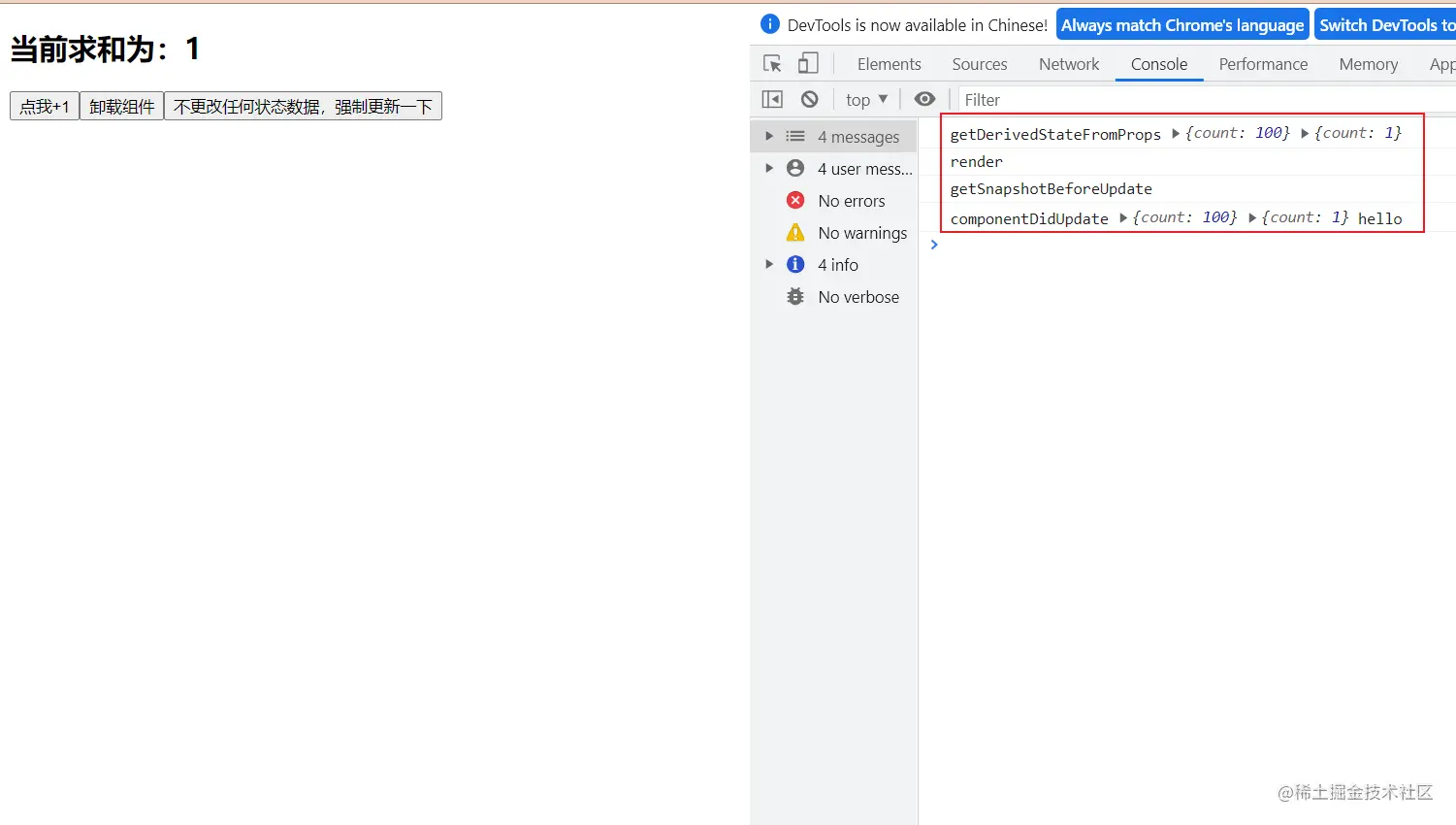This screenshot has height=825, width=1456.
Task: Clear the console with the ban icon
Action: [810, 99]
